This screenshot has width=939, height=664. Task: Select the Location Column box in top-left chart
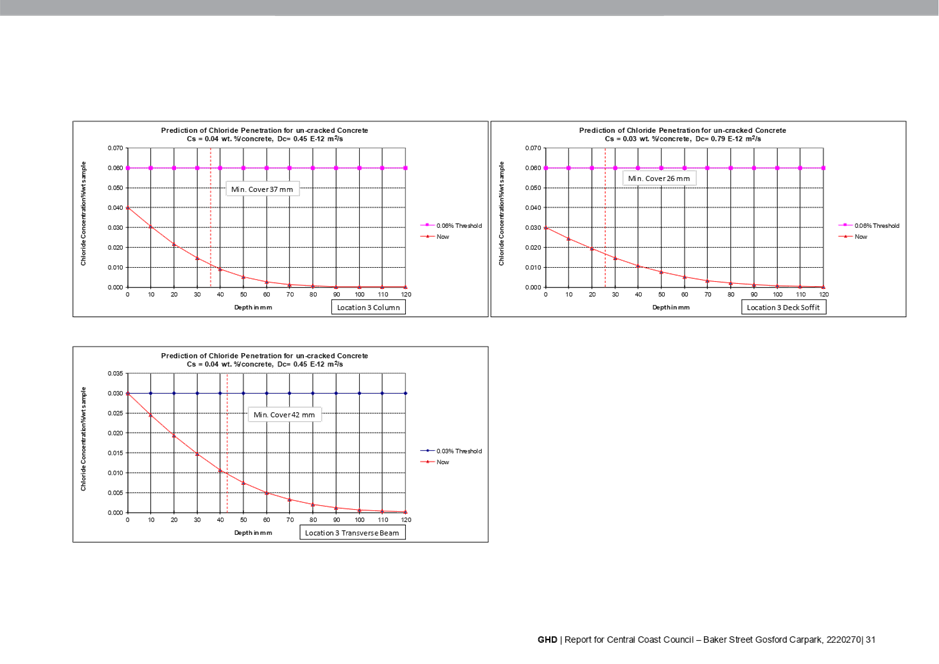tap(369, 308)
